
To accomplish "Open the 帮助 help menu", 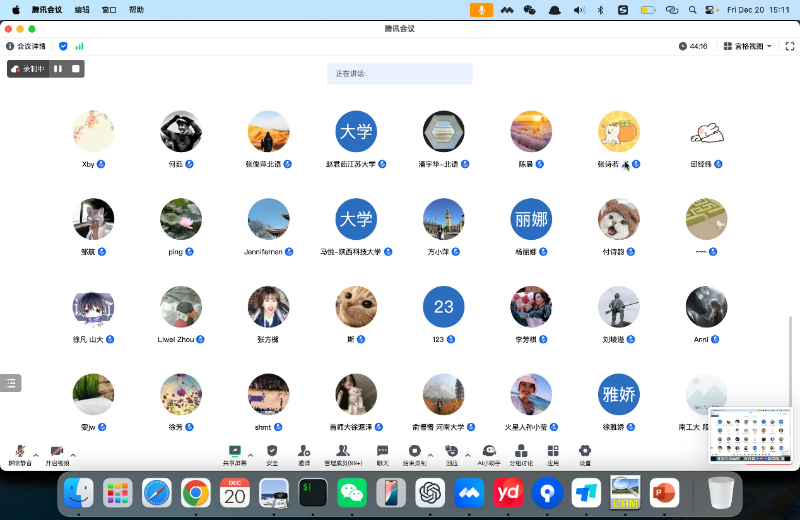I will 136,9.
